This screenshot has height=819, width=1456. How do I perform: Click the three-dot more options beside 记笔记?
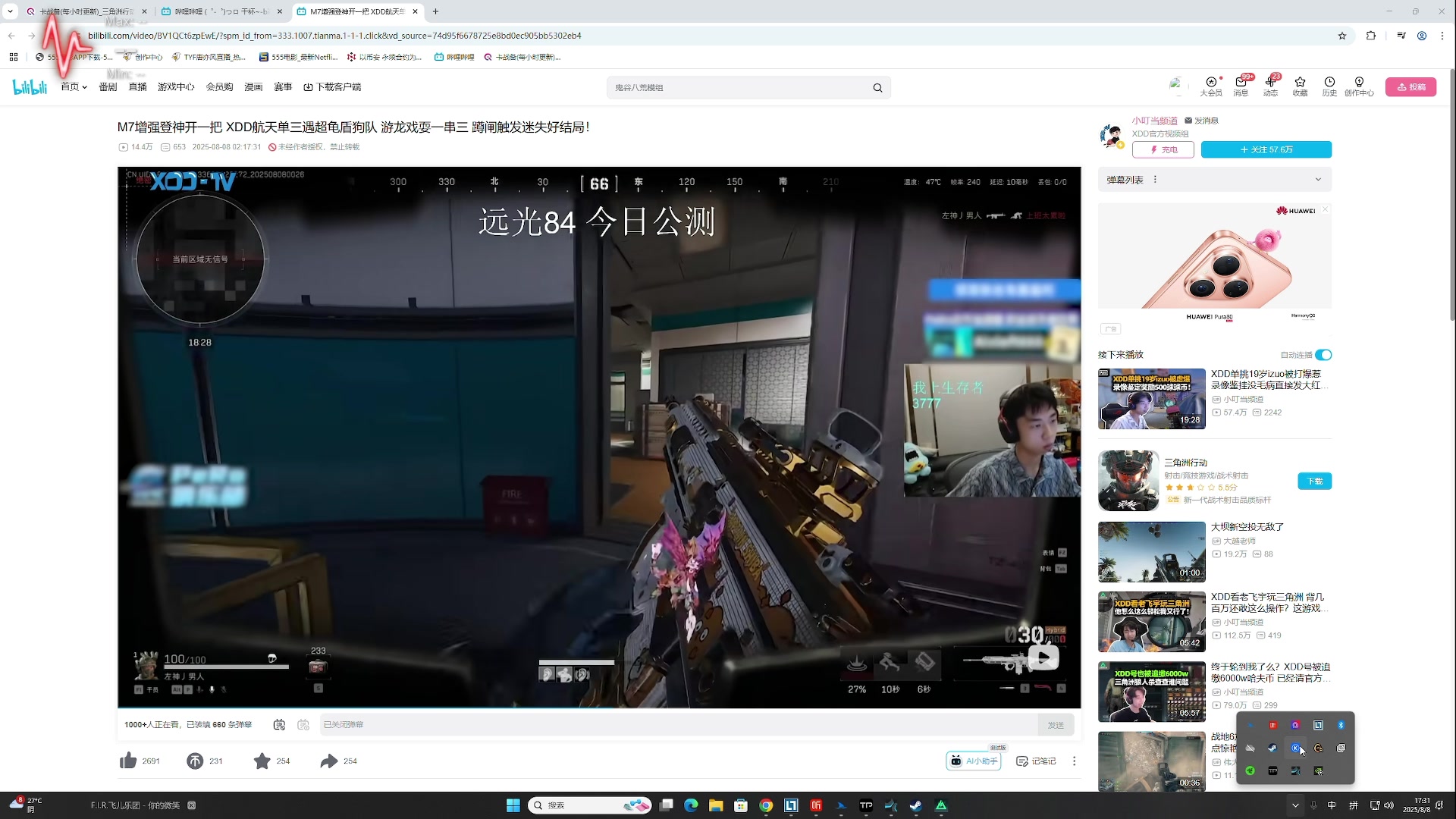pos(1074,761)
